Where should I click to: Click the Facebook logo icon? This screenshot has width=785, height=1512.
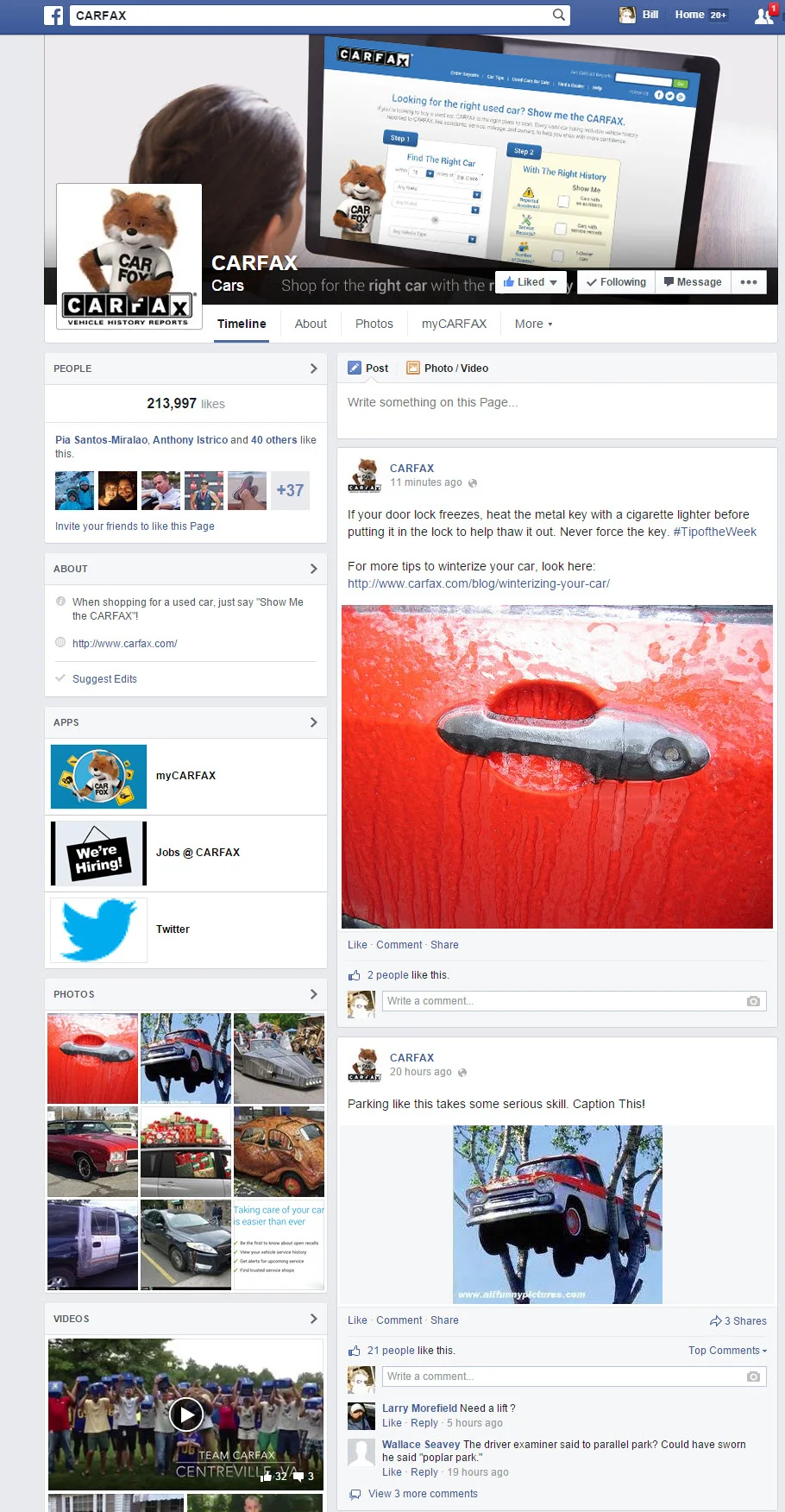click(x=53, y=15)
